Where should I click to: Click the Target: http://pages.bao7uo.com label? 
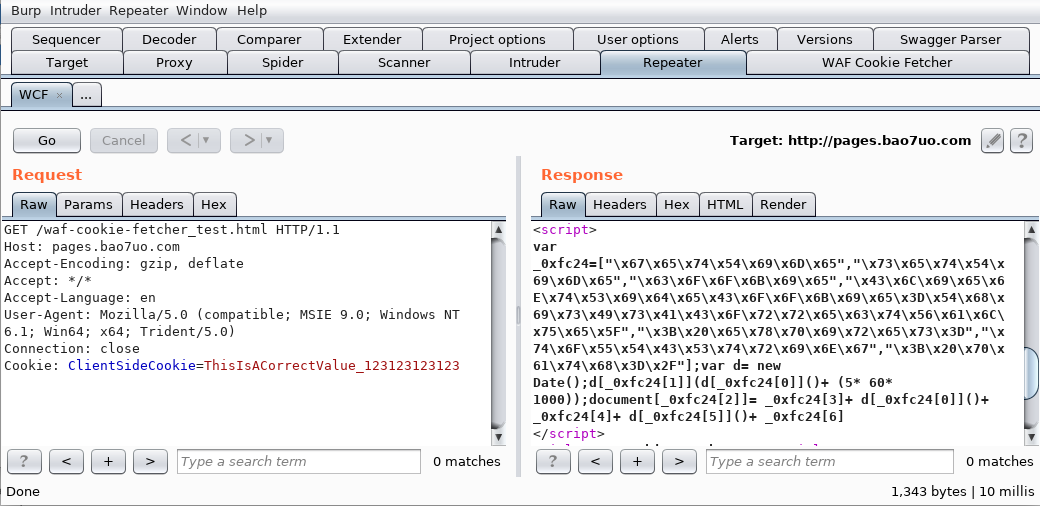pos(850,141)
